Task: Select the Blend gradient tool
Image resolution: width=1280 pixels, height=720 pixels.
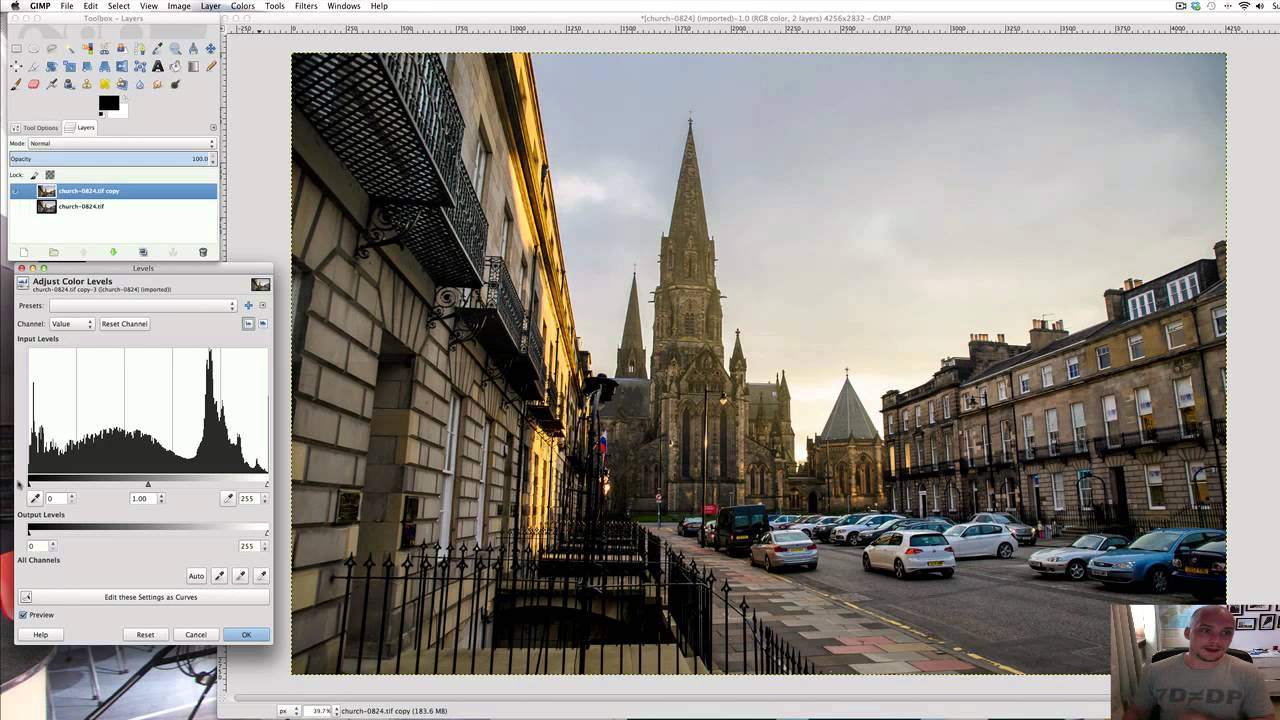Action: [193, 66]
